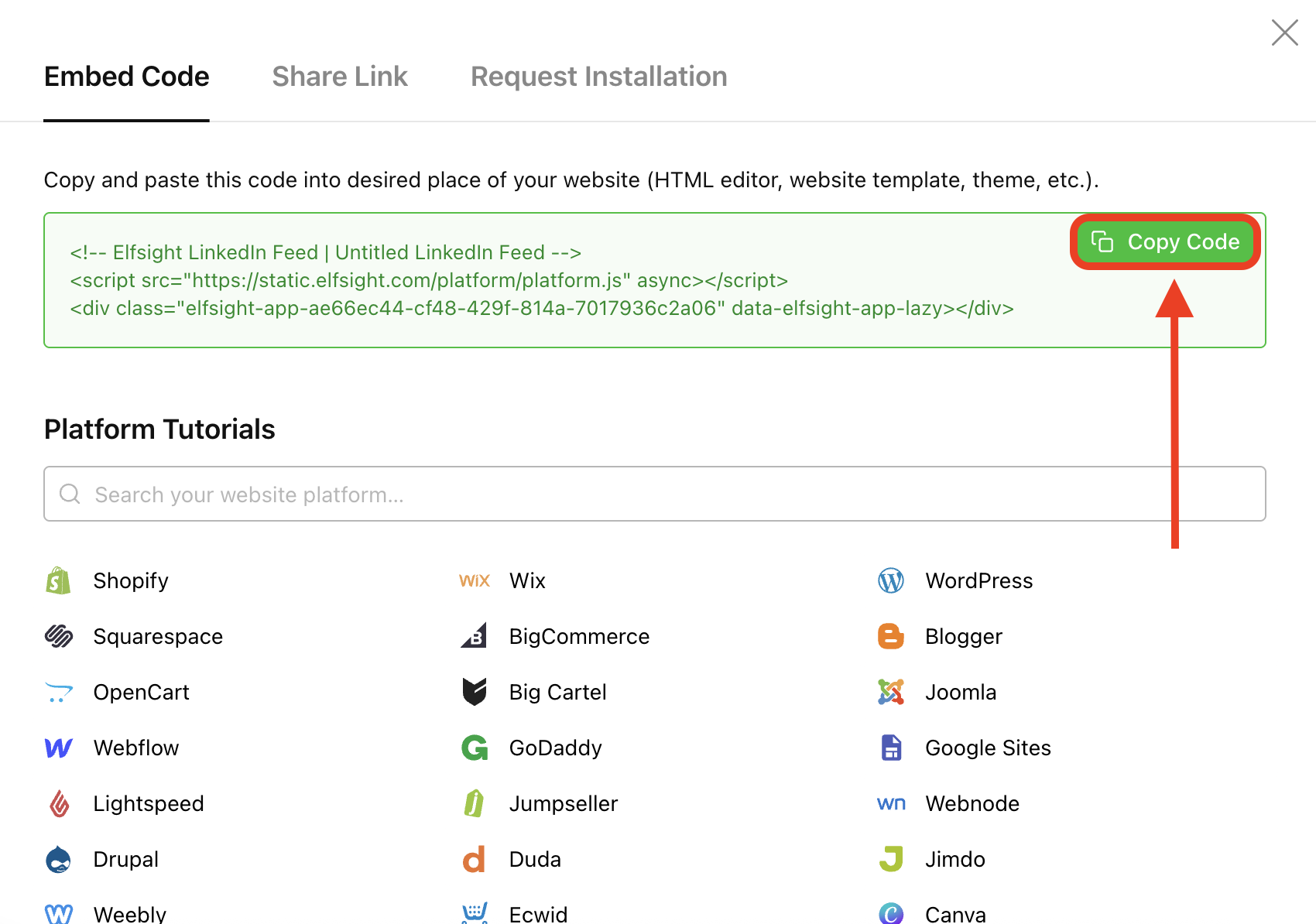Click the Joomla logo icon
Screen dimensions: 1316x924
pos(891,692)
